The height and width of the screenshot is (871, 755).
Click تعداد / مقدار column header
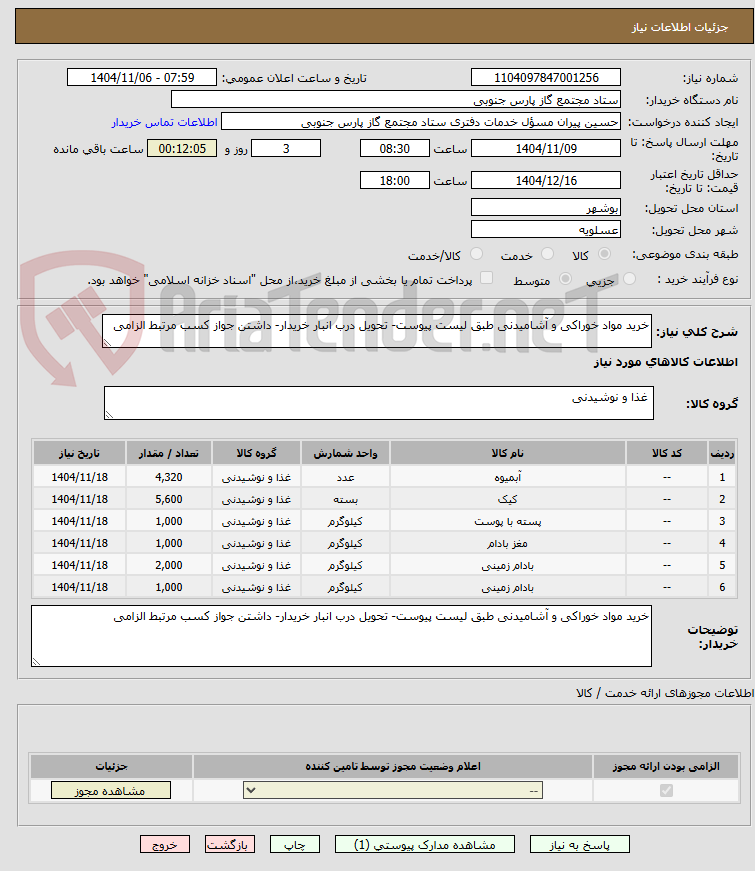tap(169, 453)
